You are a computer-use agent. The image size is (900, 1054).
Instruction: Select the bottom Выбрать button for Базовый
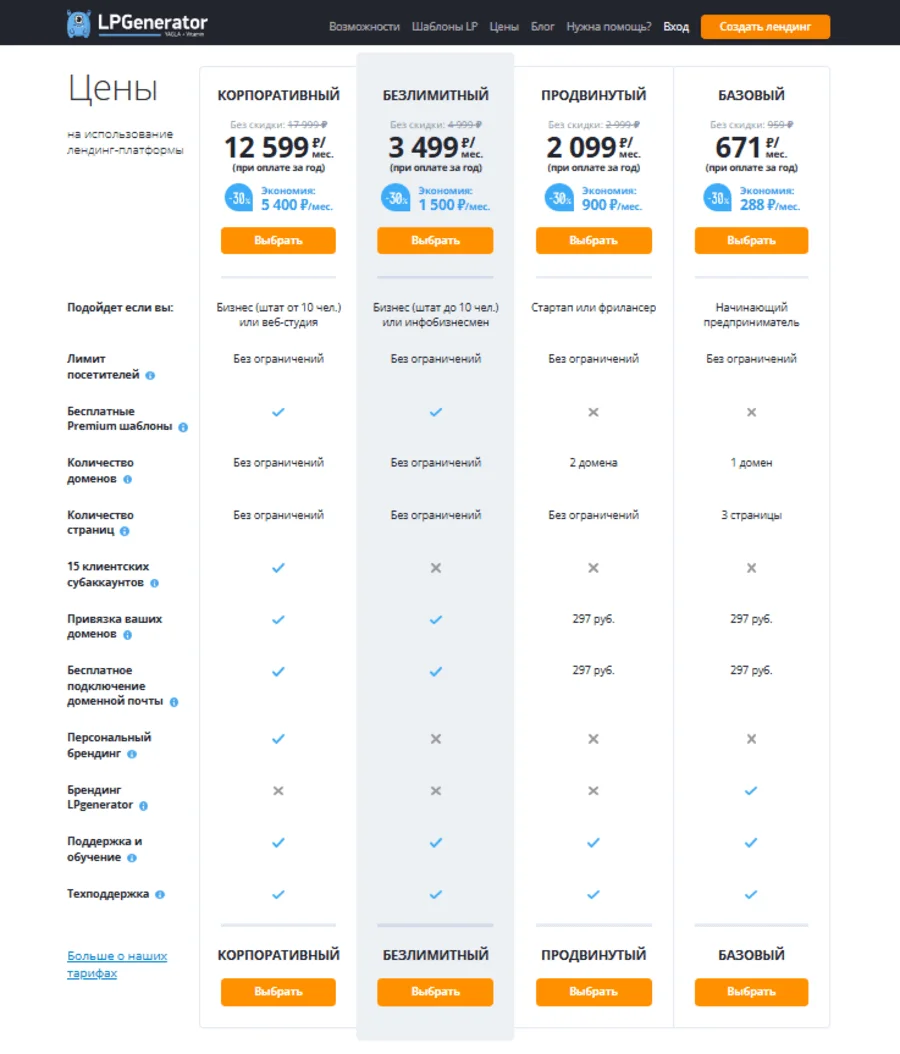[x=751, y=992]
